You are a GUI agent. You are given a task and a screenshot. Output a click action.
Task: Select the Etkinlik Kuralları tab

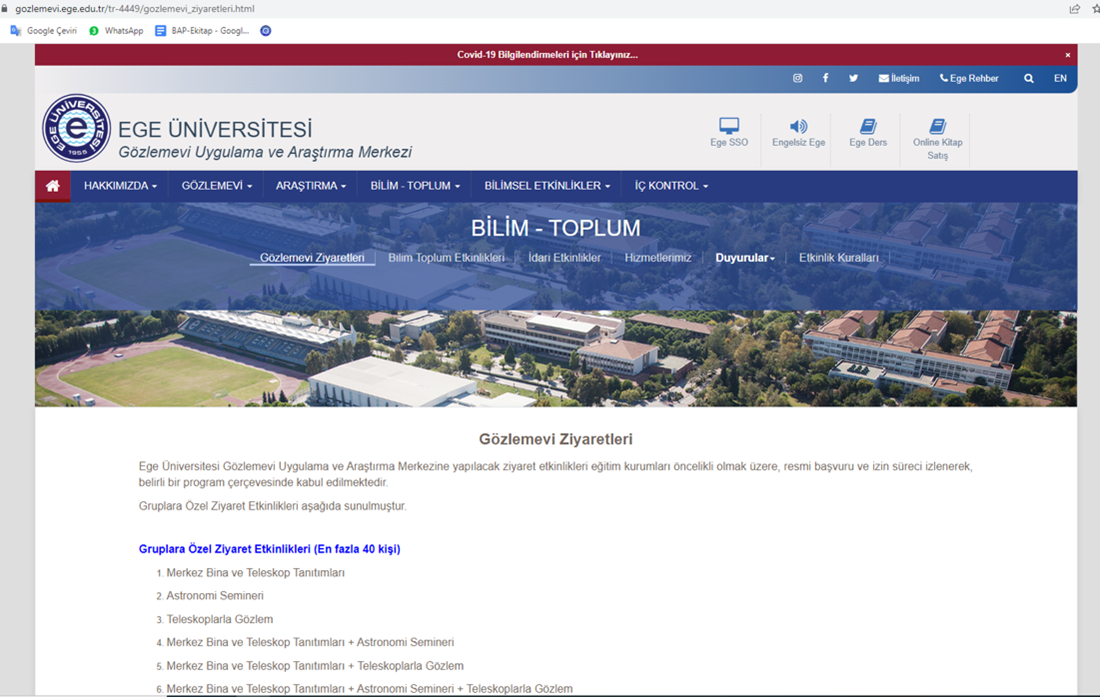pyautogui.click(x=838, y=258)
